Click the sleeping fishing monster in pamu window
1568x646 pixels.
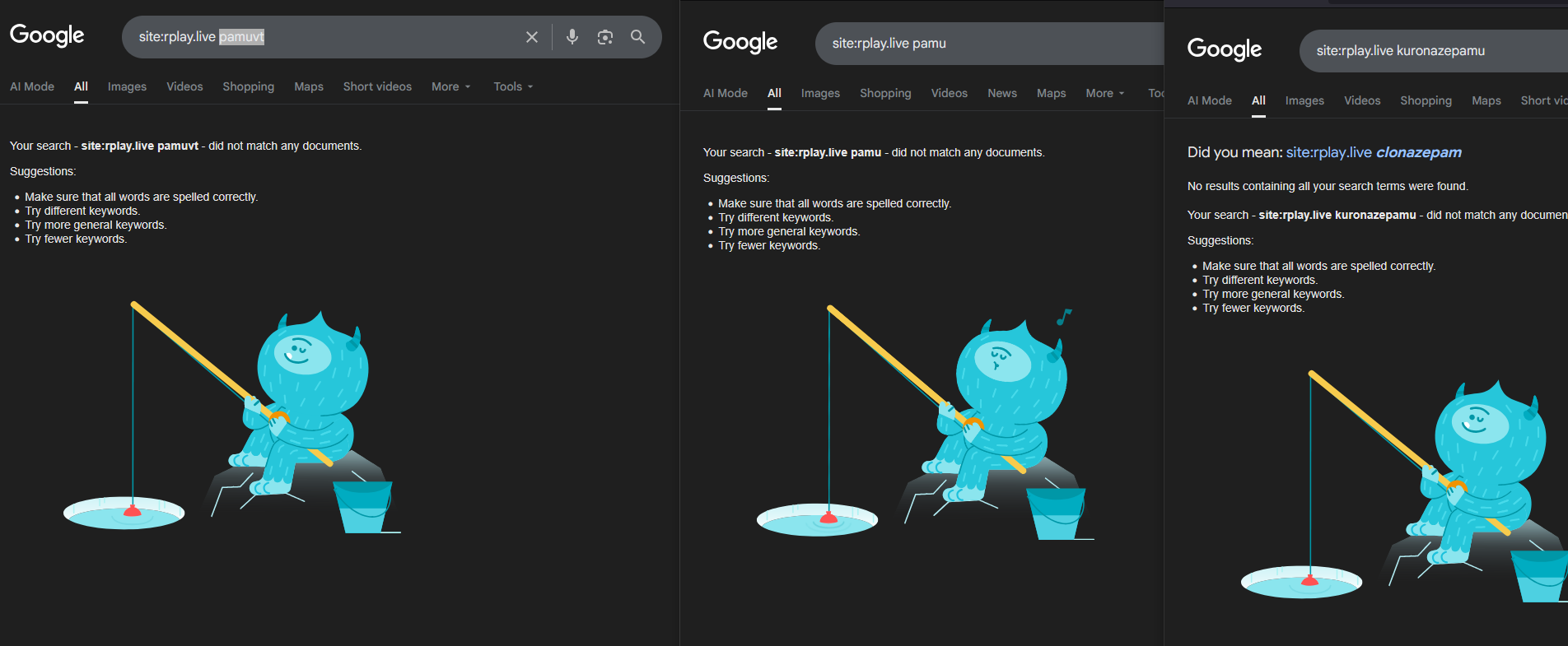point(926,424)
